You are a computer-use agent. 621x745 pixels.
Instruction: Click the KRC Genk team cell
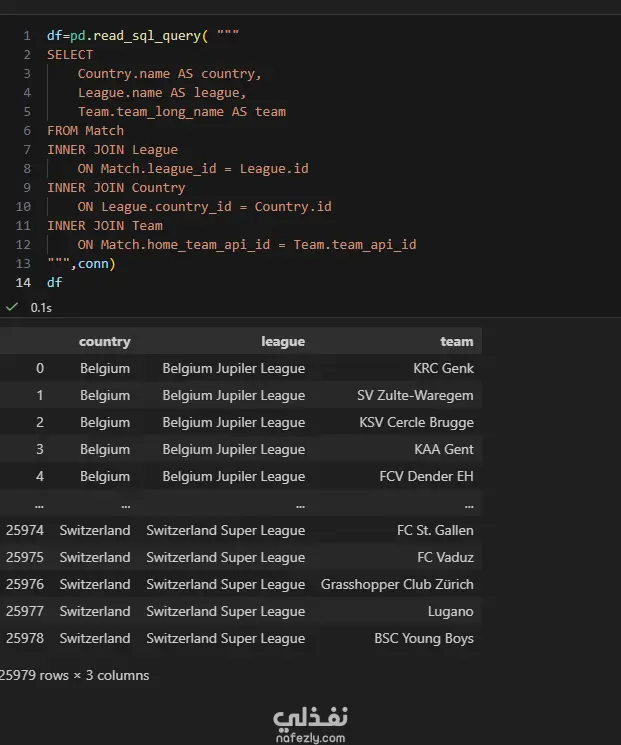click(x=443, y=368)
